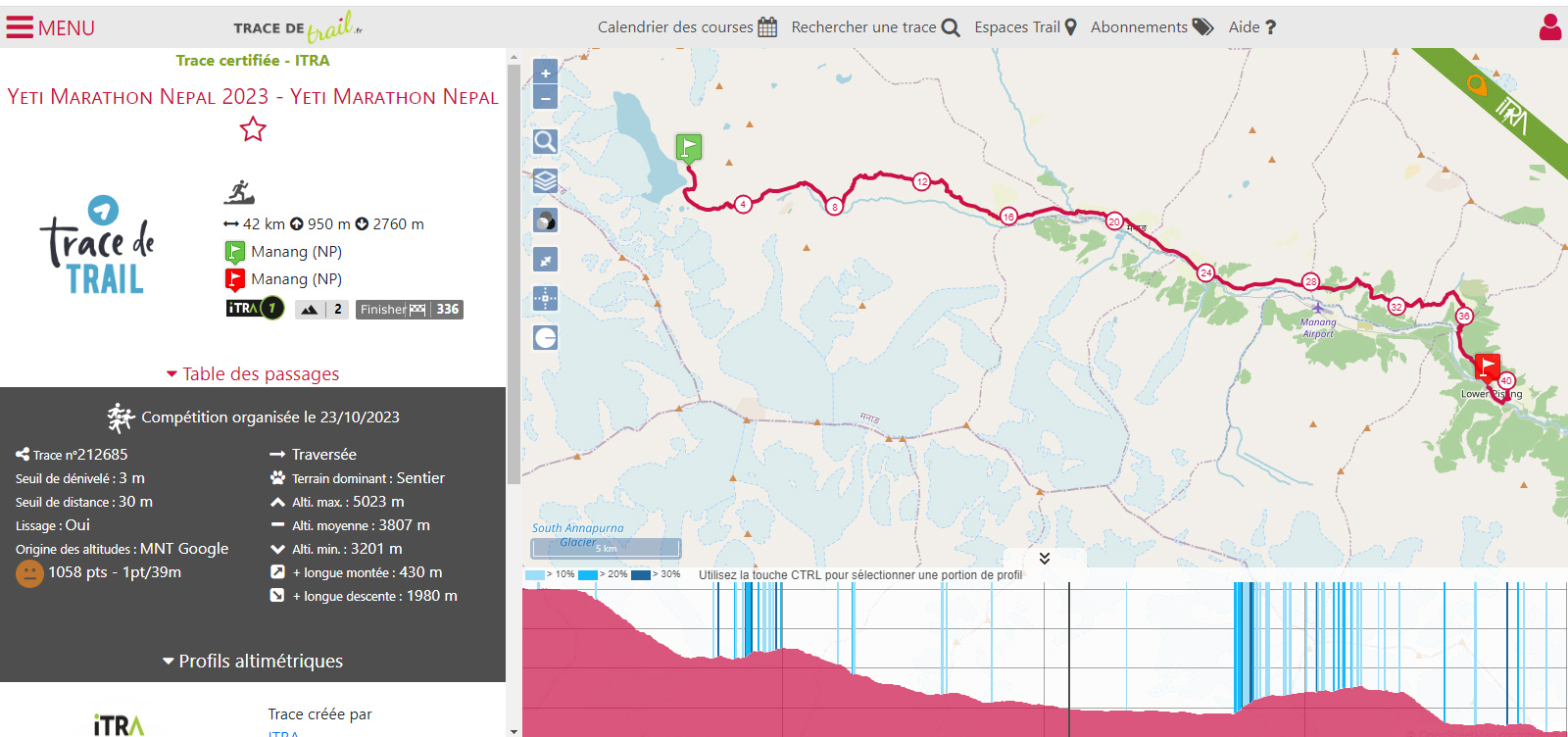This screenshot has height=737, width=1568.
Task: Open the hamburger MENU
Action: [50, 27]
